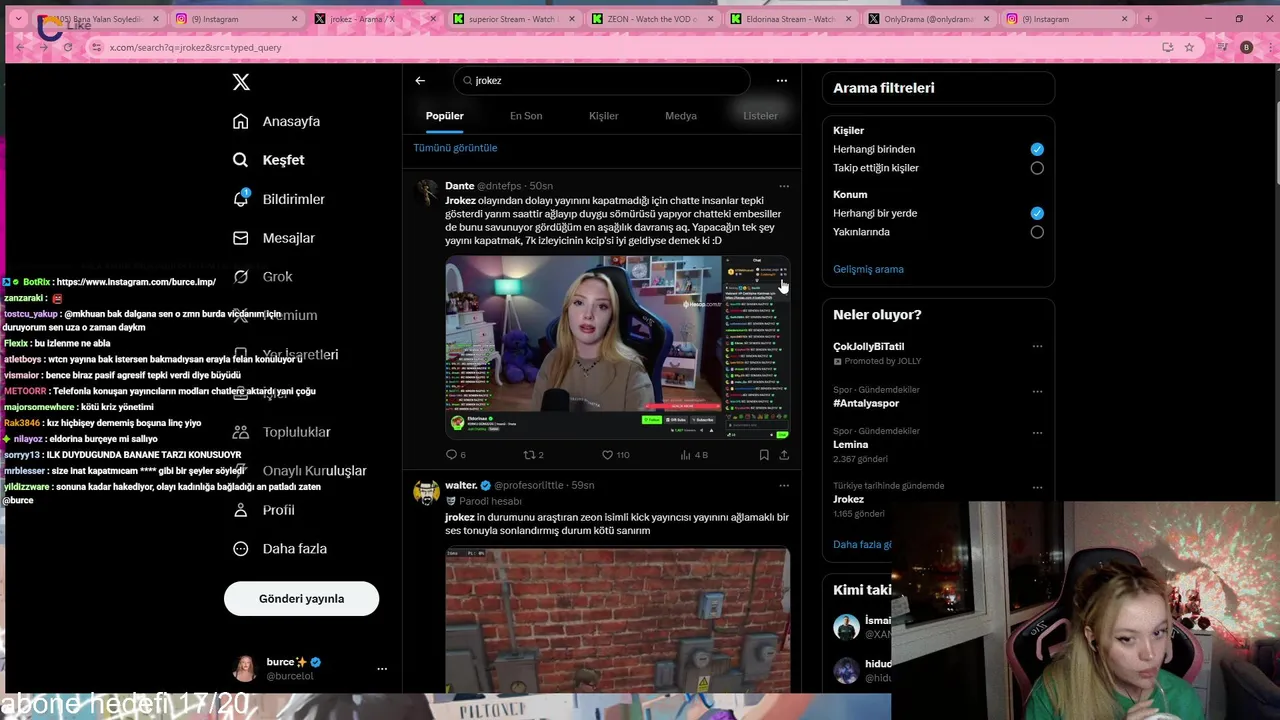Click the Gönderi yayınla button
The image size is (1280, 720).
301,598
